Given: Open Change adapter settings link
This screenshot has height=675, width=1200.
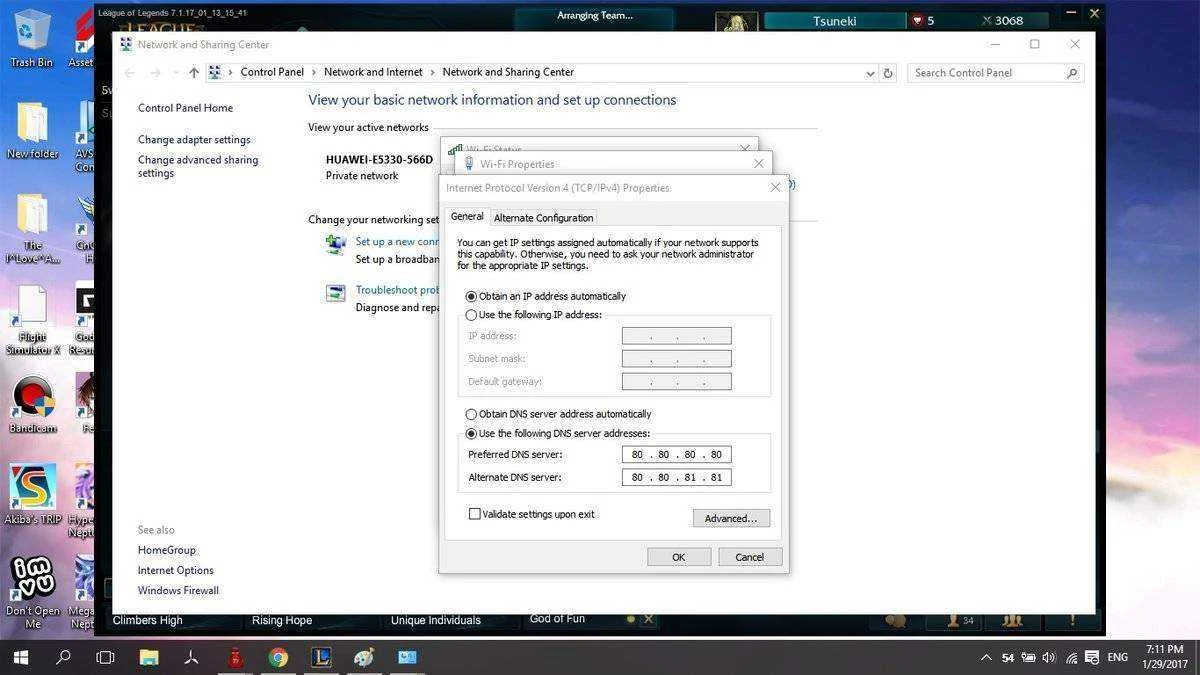Looking at the screenshot, I should (x=194, y=140).
